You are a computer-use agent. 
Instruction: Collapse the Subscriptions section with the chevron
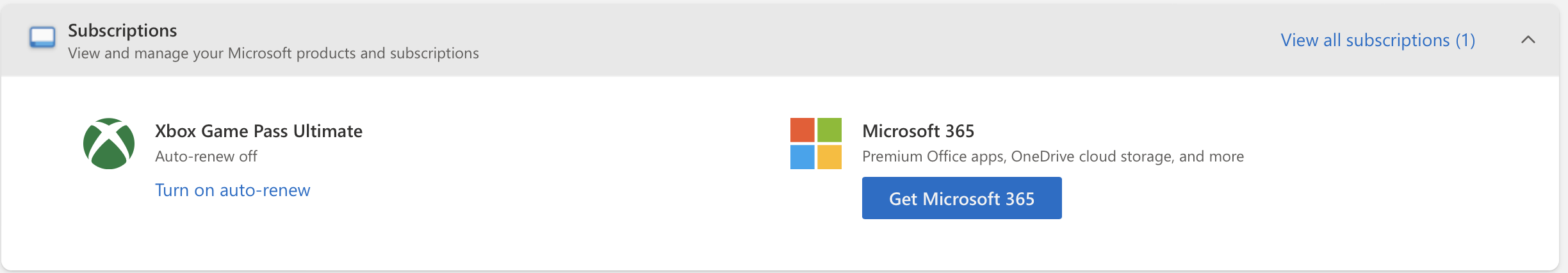click(x=1528, y=40)
